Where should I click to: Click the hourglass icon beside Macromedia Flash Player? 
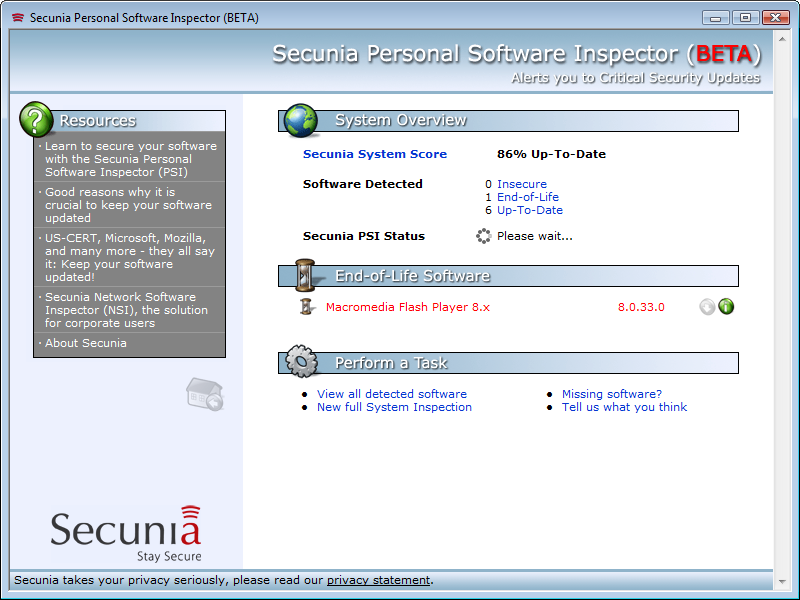pos(306,307)
